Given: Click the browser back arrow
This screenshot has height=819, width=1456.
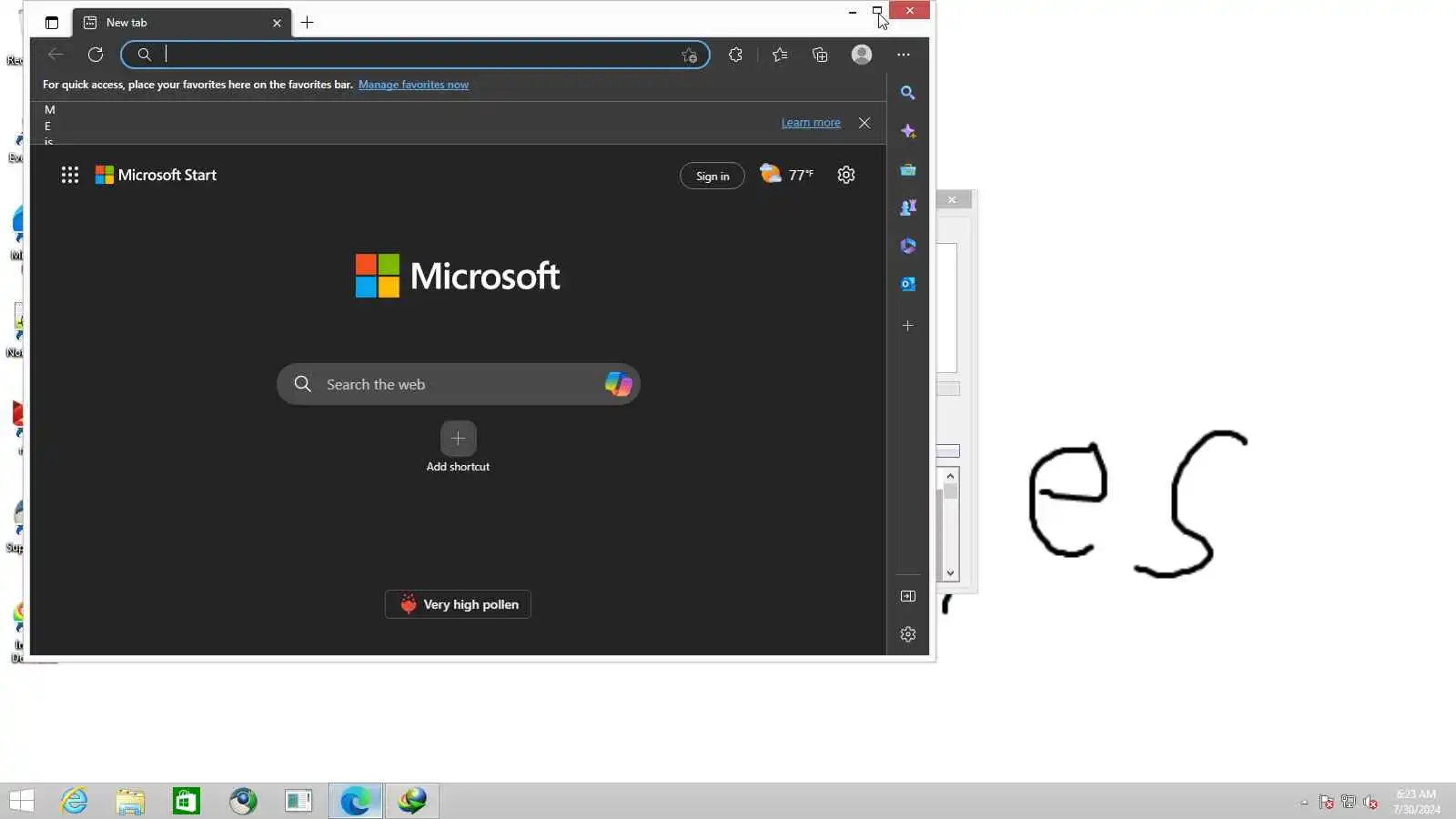Looking at the screenshot, I should (x=56, y=55).
